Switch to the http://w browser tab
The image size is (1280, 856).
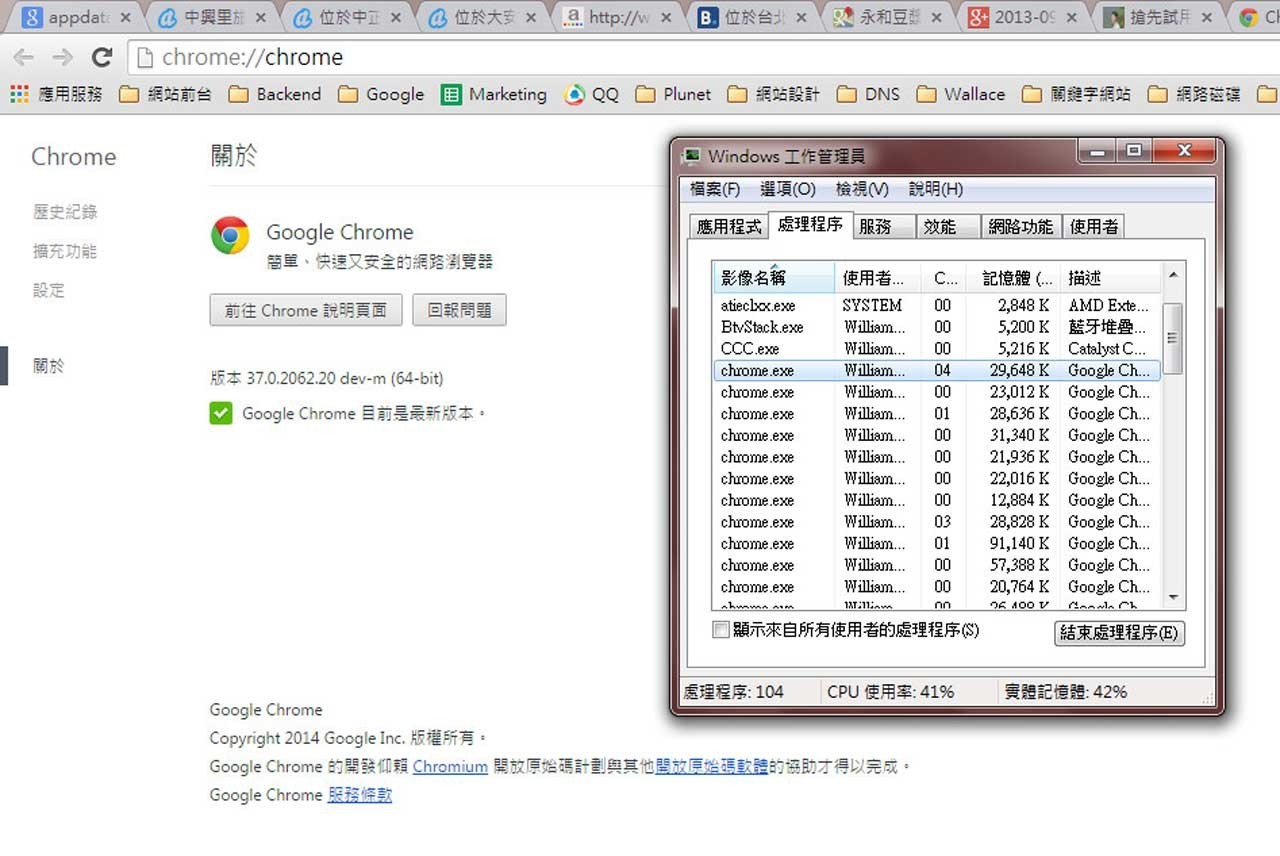pyautogui.click(x=618, y=17)
